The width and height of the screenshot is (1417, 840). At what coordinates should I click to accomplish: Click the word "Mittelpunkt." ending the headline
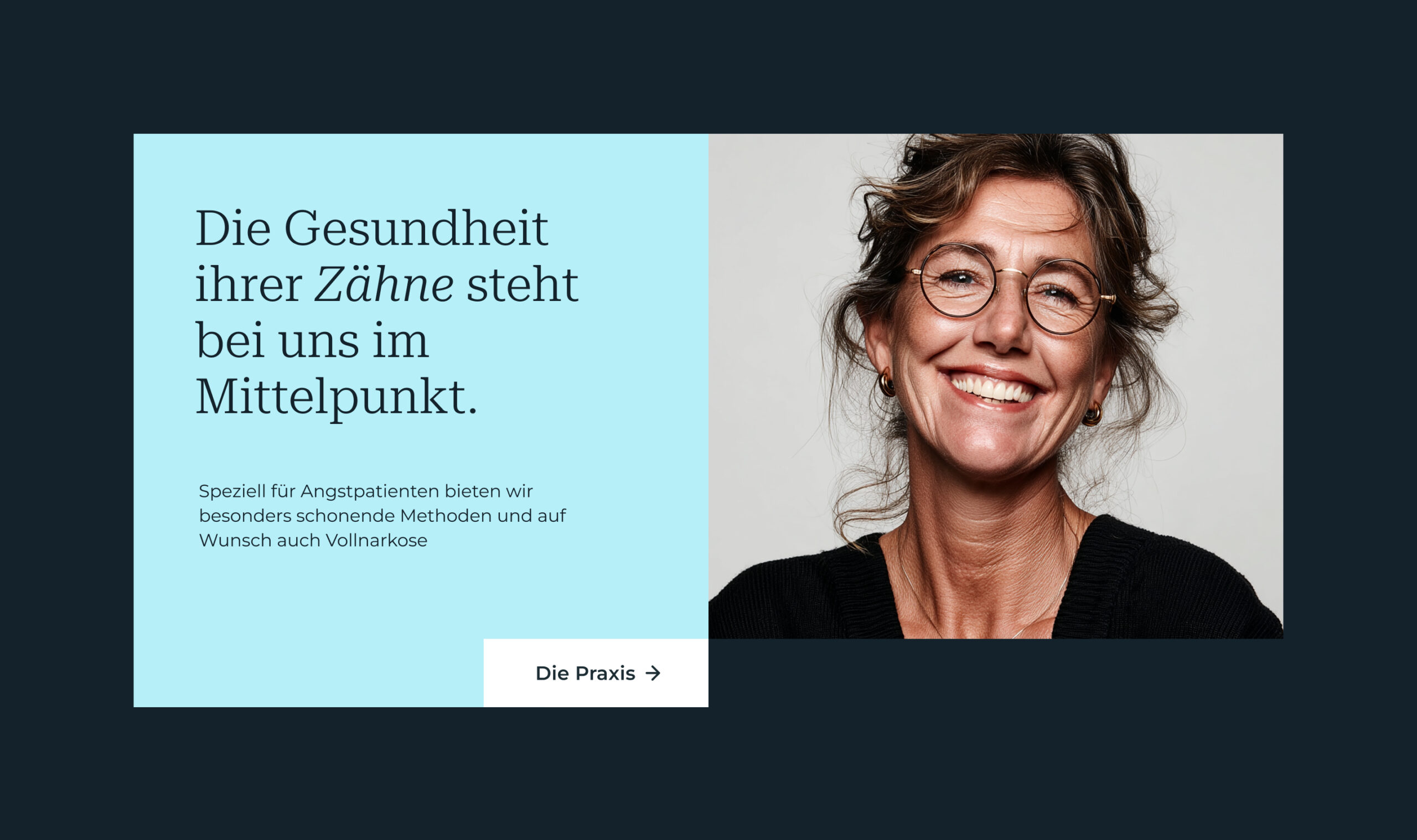pos(337,398)
